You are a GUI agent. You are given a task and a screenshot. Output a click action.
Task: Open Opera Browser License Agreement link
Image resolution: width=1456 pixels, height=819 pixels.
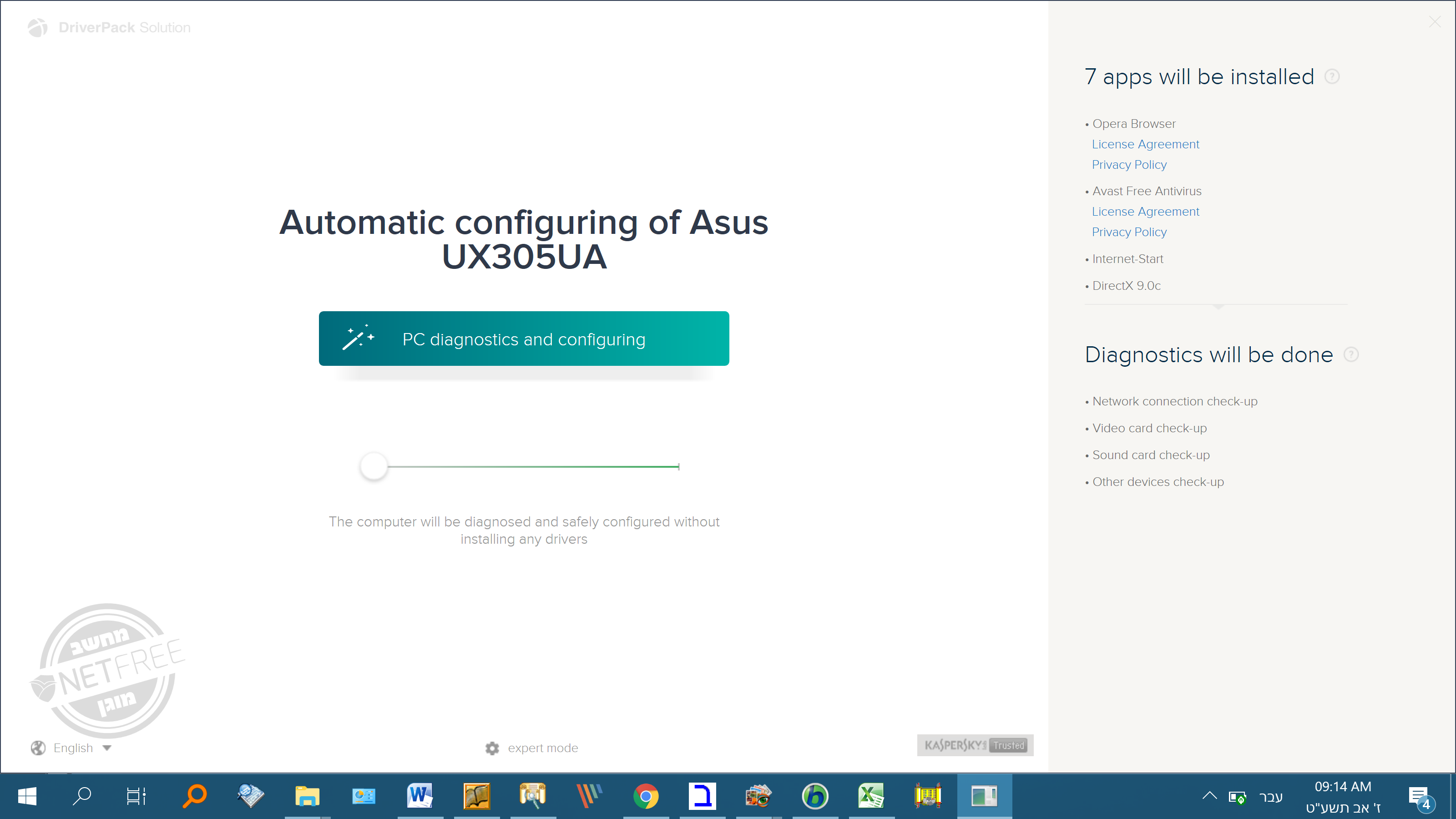point(1145,144)
